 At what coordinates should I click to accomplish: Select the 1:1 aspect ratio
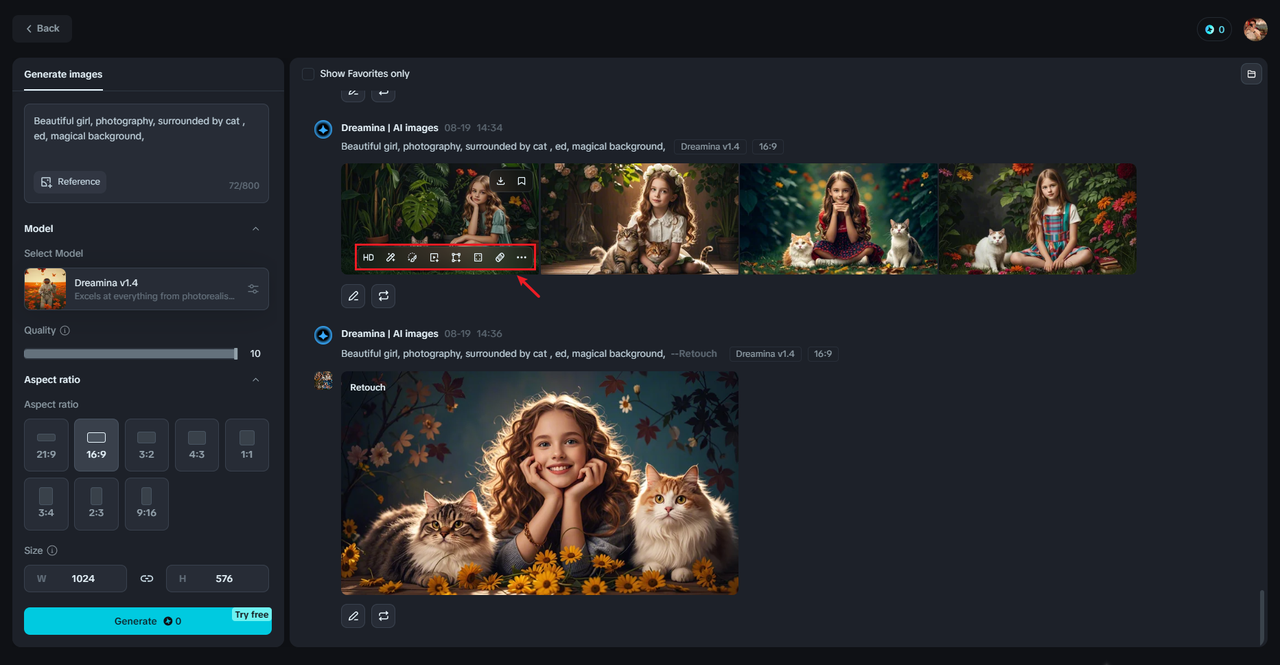click(x=247, y=445)
